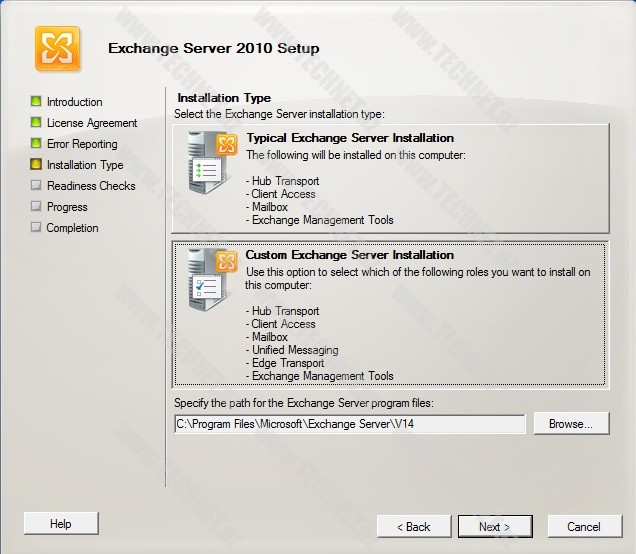
Task: Click the Custom installation server icon
Action: [x=211, y=281]
